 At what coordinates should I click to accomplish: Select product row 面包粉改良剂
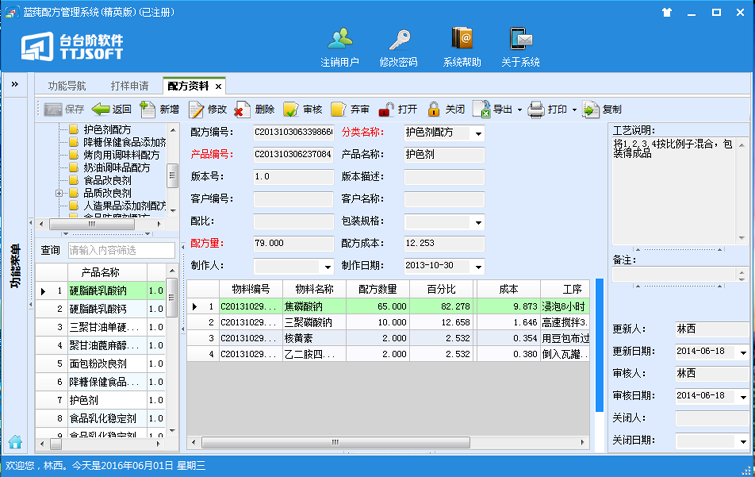click(x=100, y=363)
